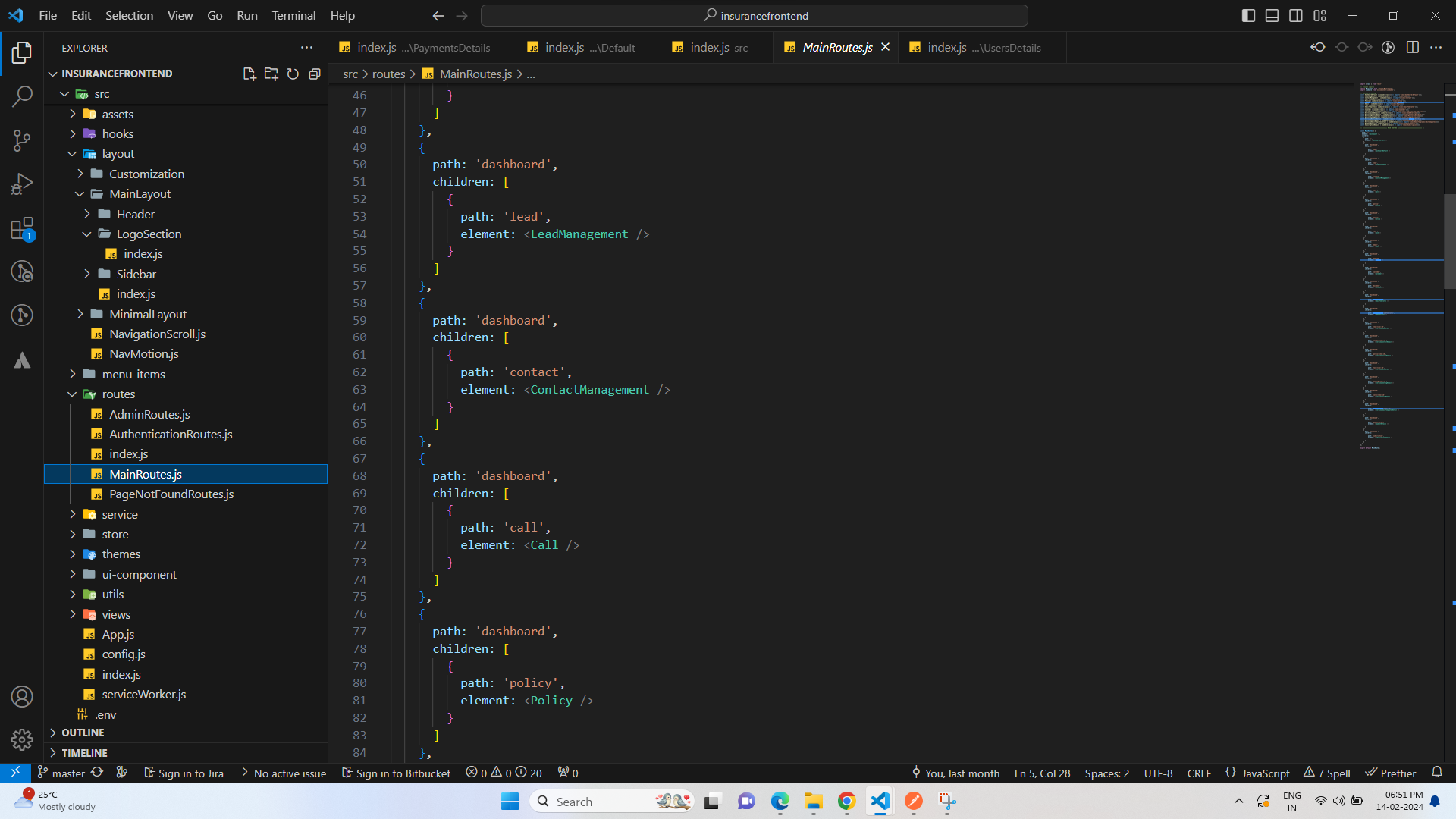Click Sign in to Jira in status bar
This screenshot has height=819, width=1456.
[184, 773]
